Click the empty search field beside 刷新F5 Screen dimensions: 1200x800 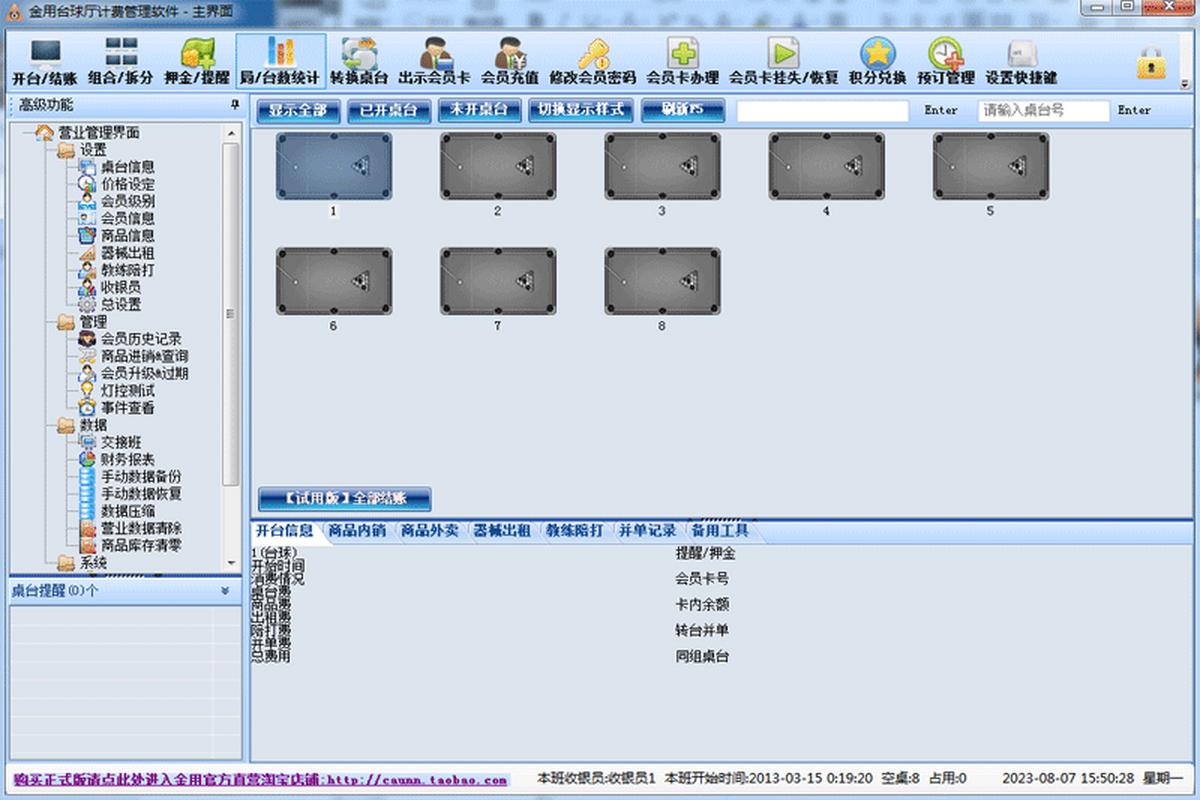click(x=823, y=111)
